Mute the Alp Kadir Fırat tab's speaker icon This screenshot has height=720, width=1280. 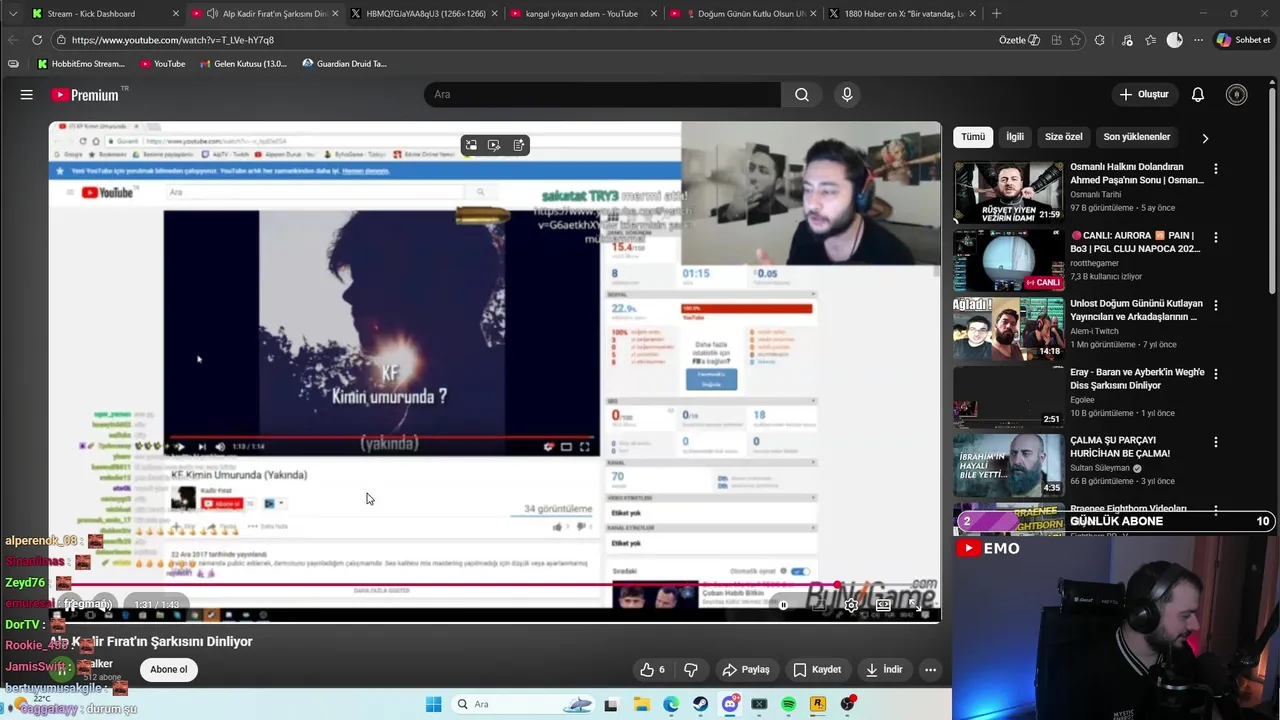tap(212, 14)
